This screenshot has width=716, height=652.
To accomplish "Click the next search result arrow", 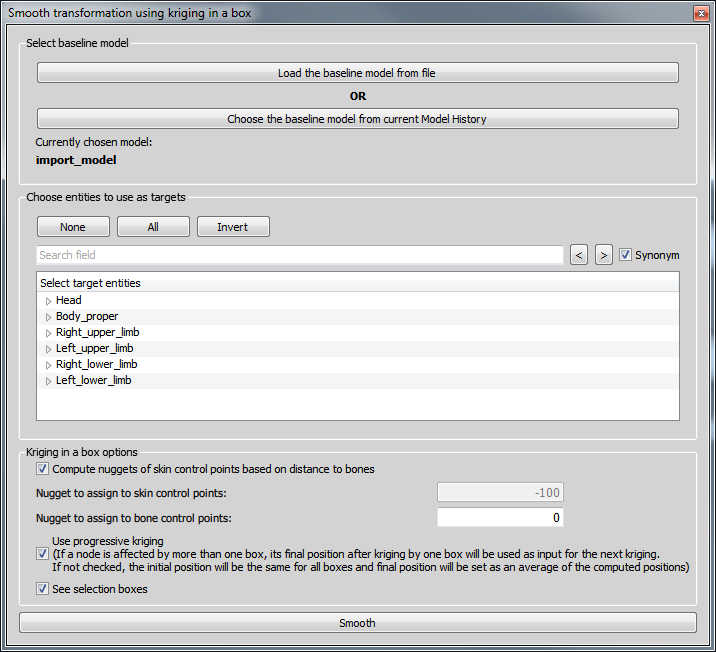I will pos(604,255).
